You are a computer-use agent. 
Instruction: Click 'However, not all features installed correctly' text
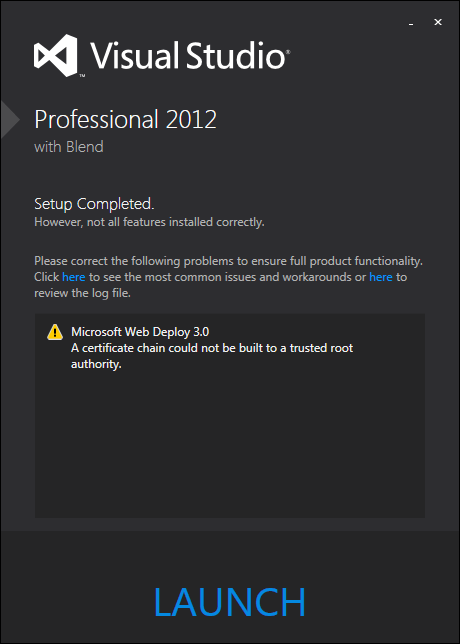tap(149, 222)
